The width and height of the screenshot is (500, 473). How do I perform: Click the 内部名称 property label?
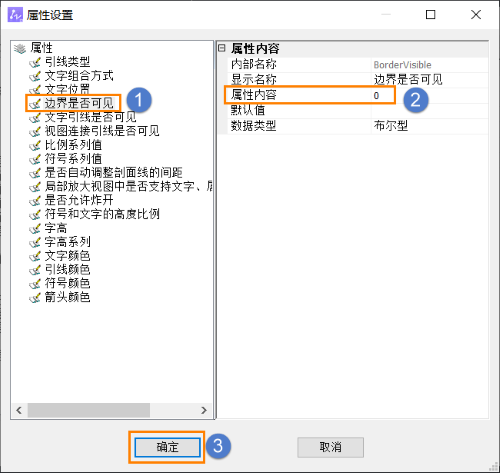pyautogui.click(x=254, y=64)
